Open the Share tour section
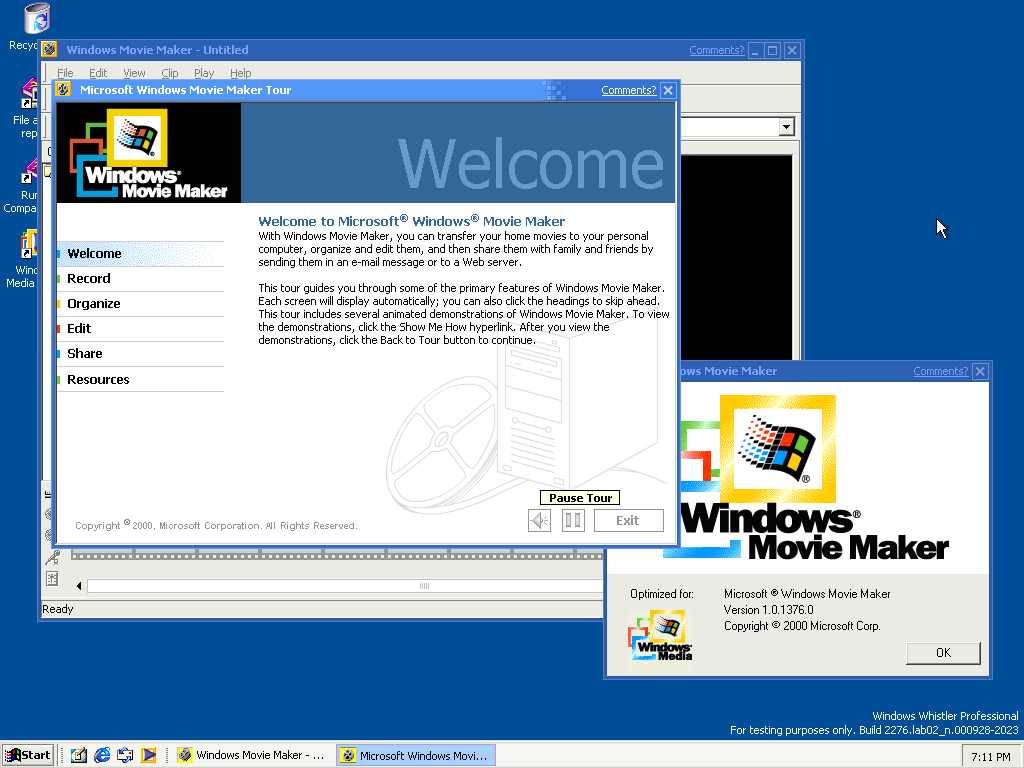This screenshot has width=1024, height=768. pos(140,353)
